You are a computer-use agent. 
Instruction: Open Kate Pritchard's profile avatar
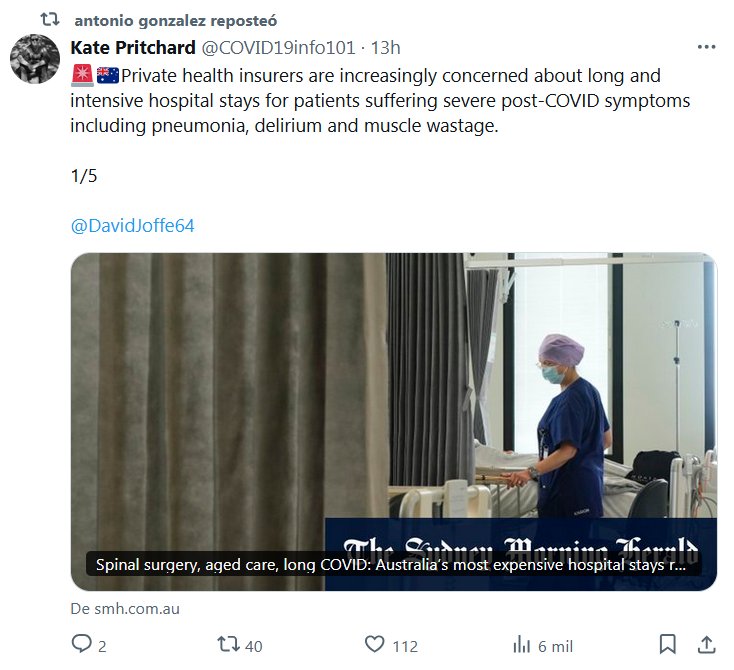tap(35, 59)
